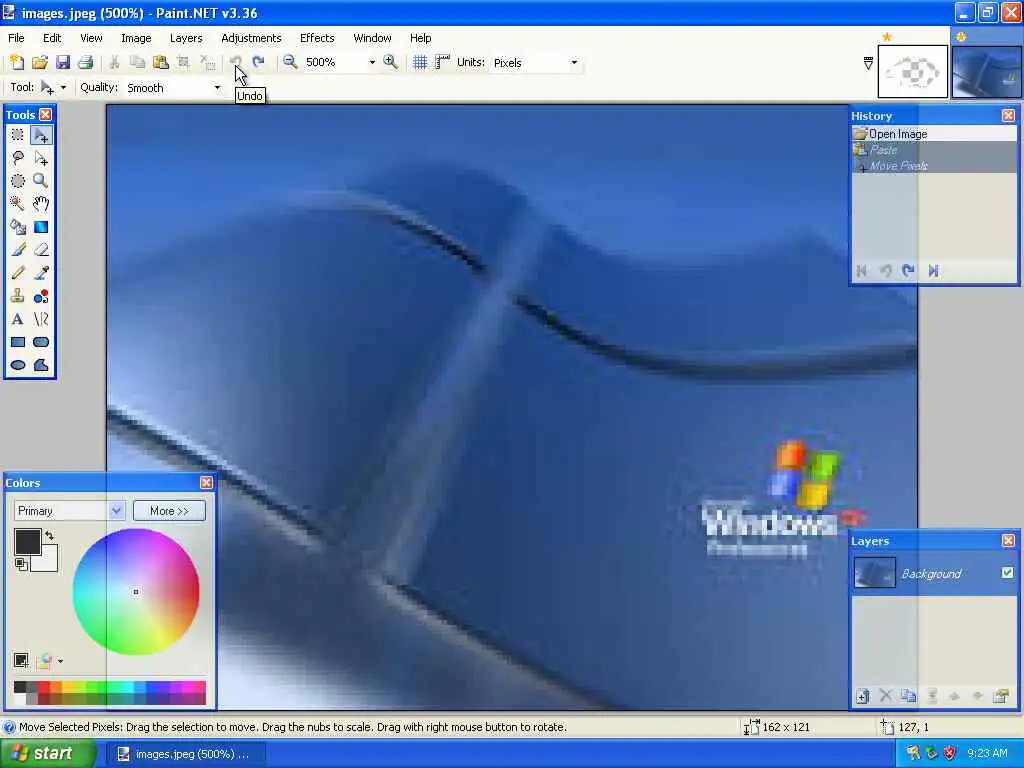Image resolution: width=1024 pixels, height=768 pixels.
Task: Select the Ellipse shape tool
Action: 18,365
